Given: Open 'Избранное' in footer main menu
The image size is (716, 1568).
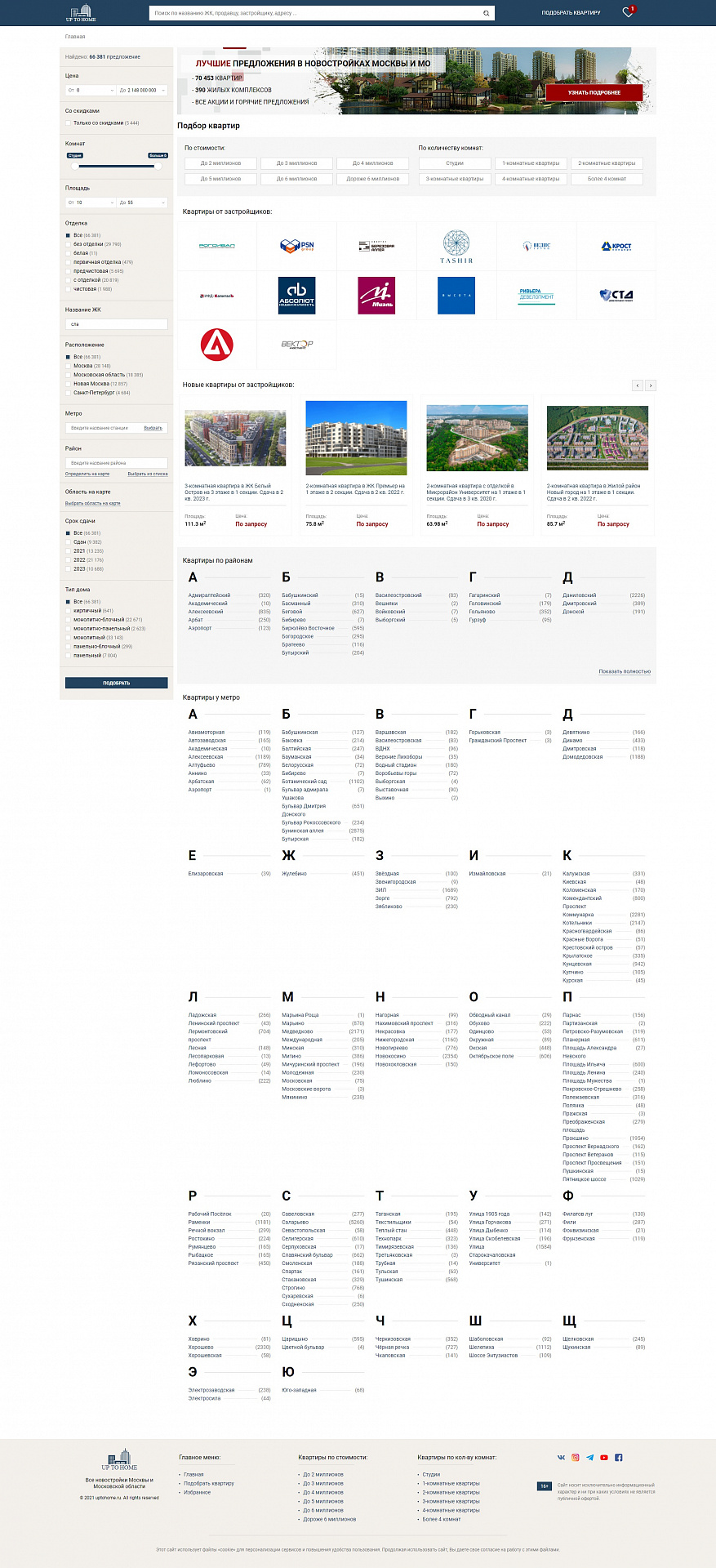Looking at the screenshot, I should (x=197, y=1492).
